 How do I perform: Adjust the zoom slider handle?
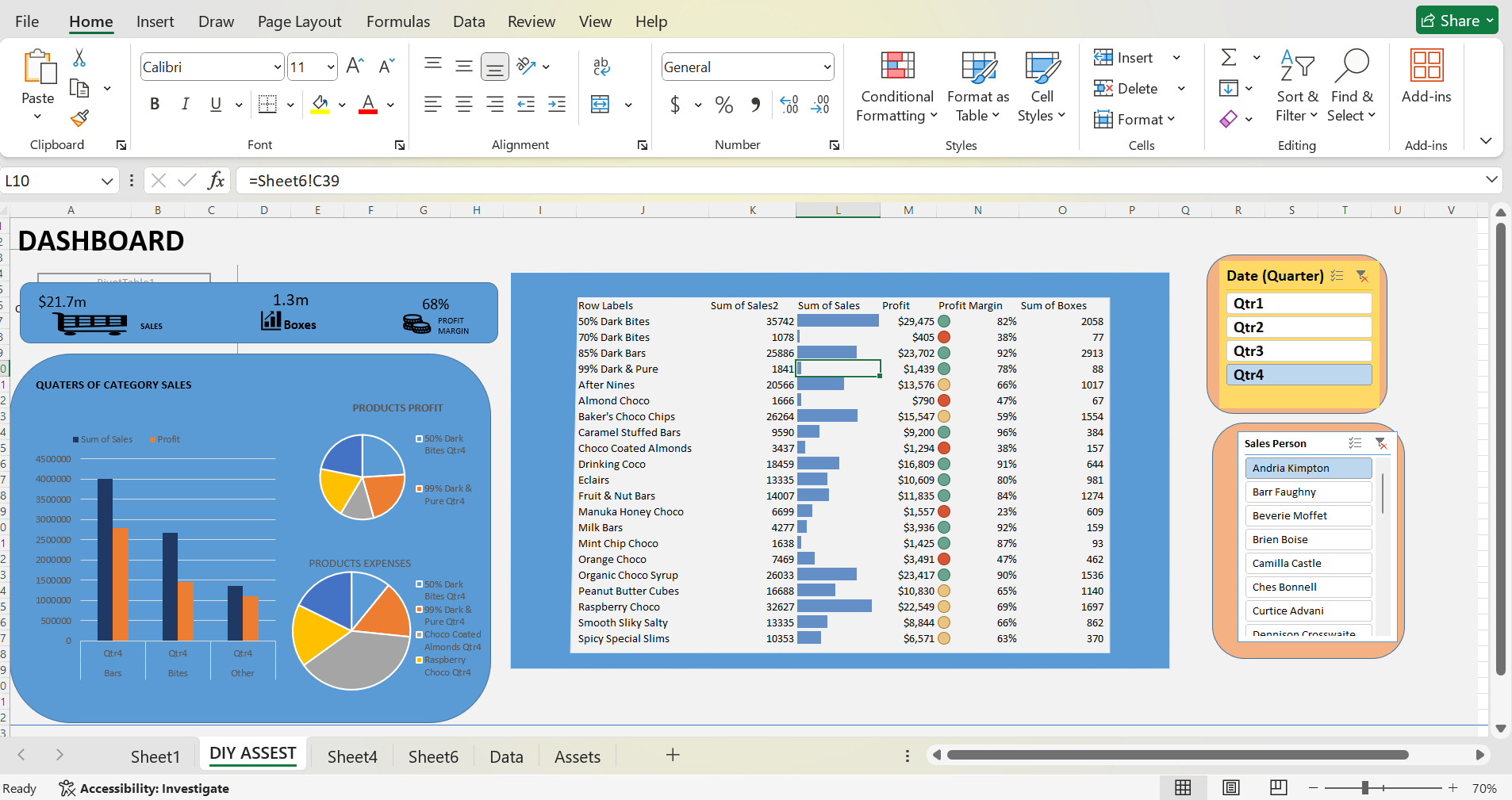(x=1365, y=787)
